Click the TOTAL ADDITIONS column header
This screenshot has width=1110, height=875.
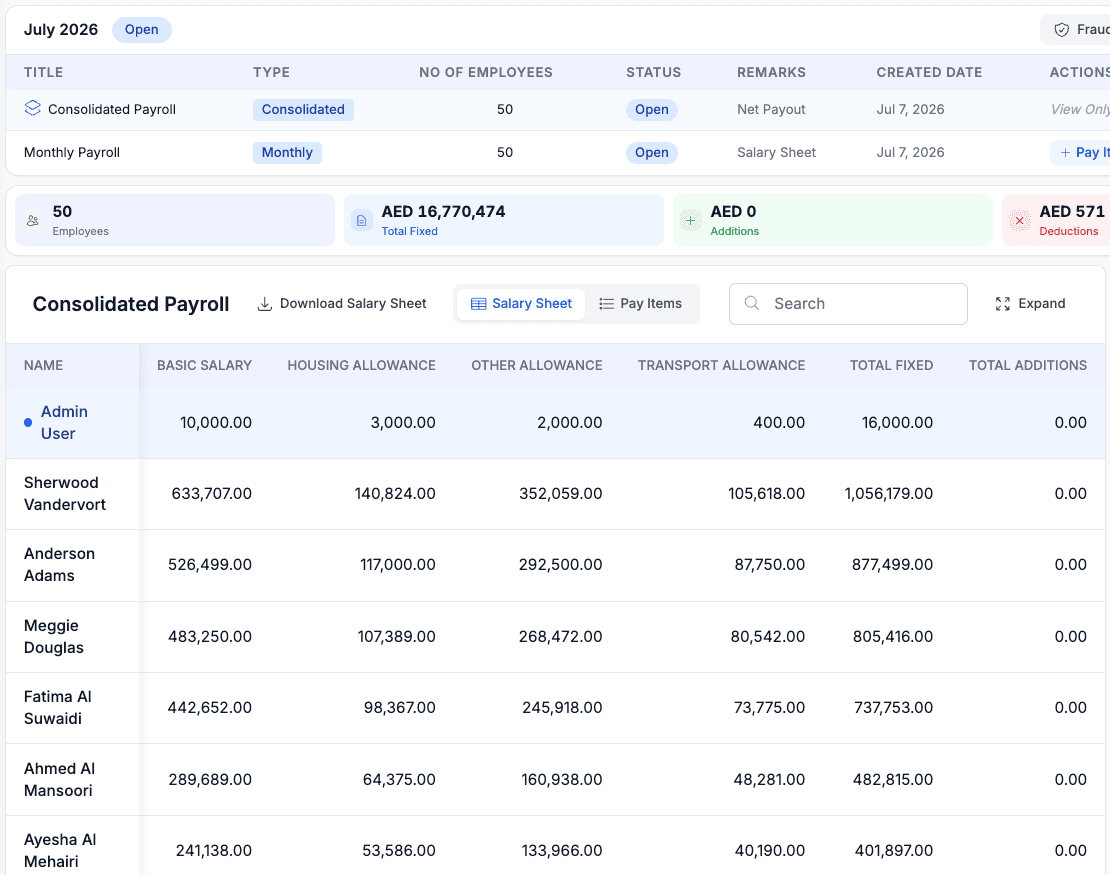point(1027,365)
